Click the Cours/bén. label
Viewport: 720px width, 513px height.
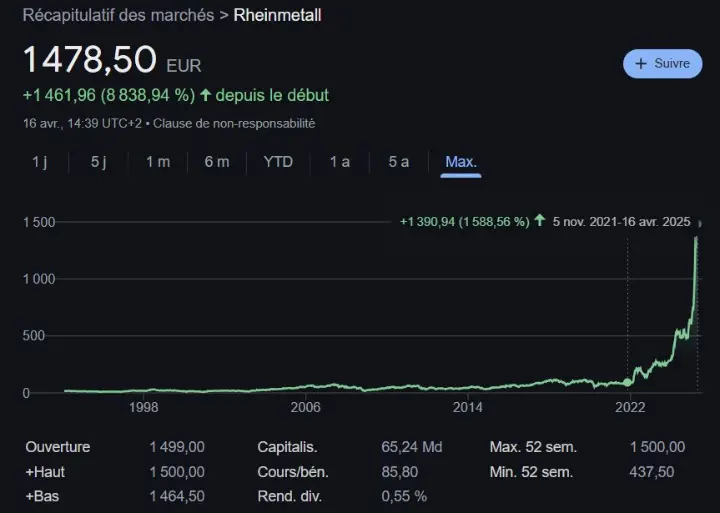coord(293,472)
